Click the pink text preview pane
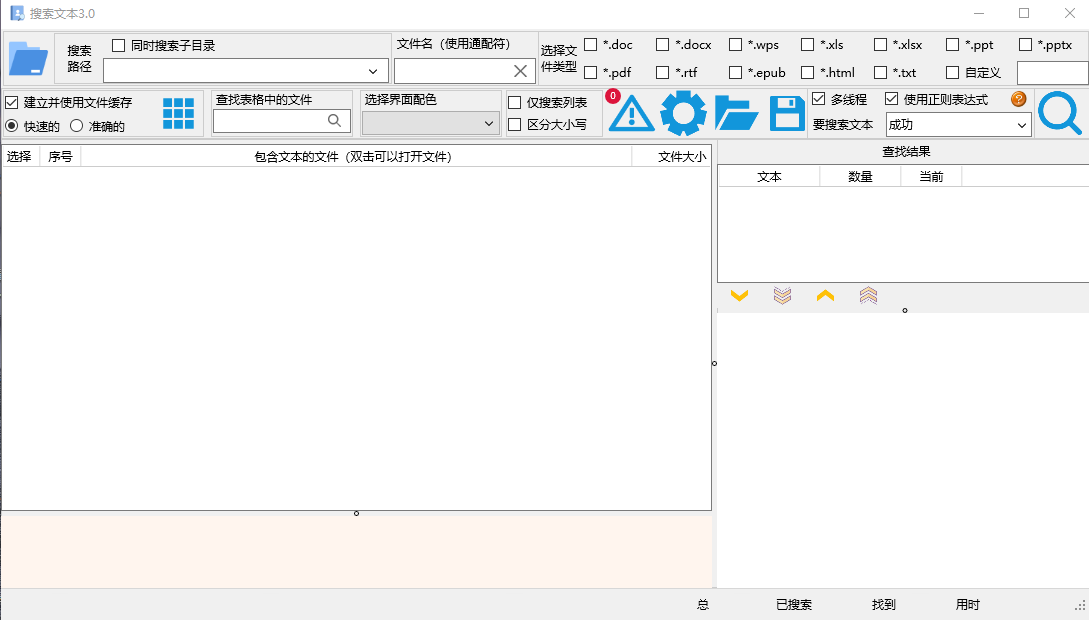1089x620 pixels. point(356,552)
